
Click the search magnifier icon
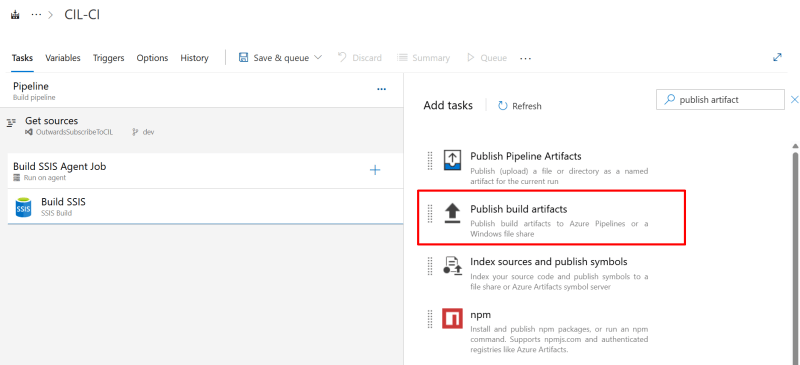pyautogui.click(x=669, y=100)
